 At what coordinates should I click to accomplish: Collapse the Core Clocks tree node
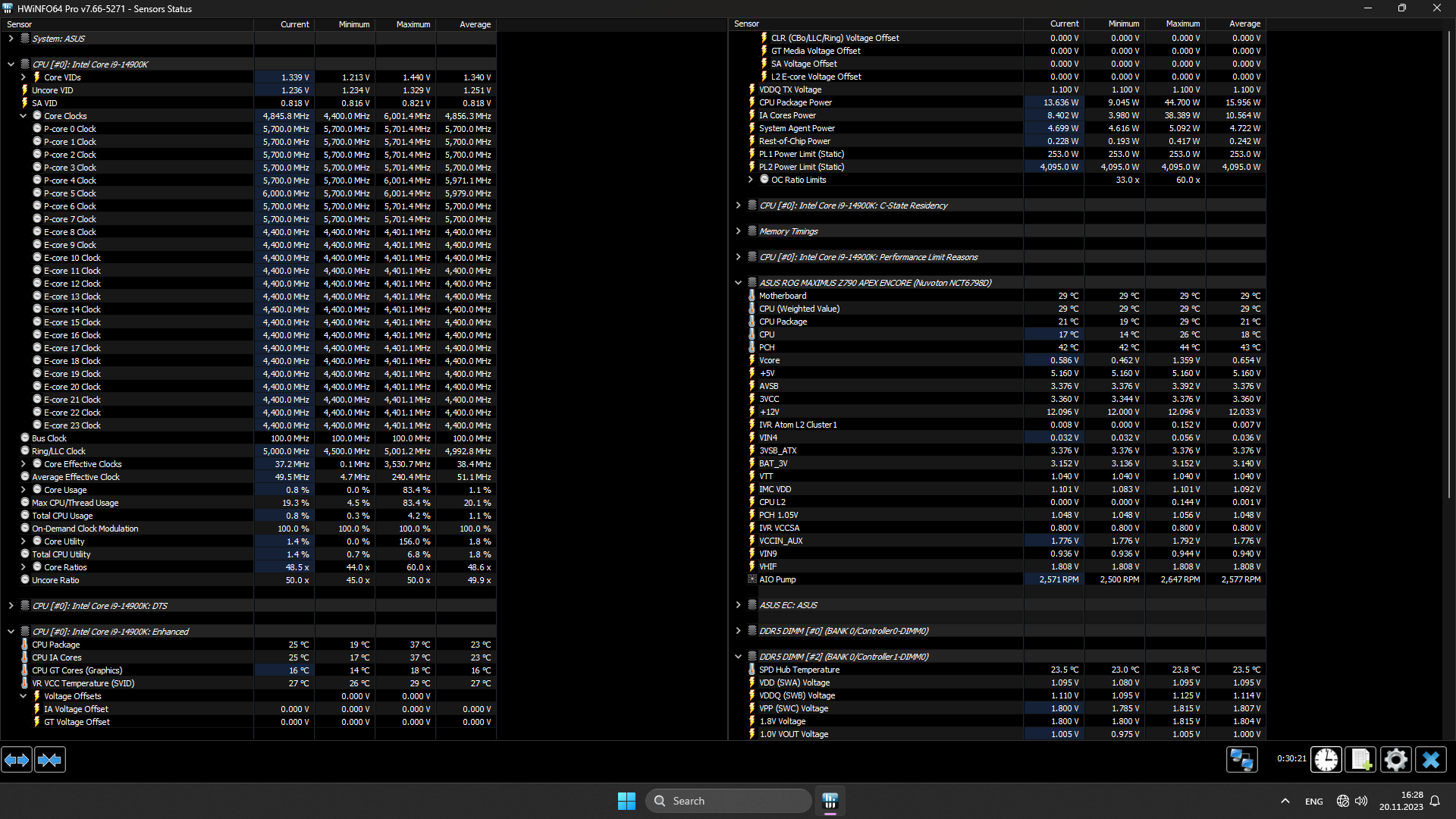pos(23,116)
